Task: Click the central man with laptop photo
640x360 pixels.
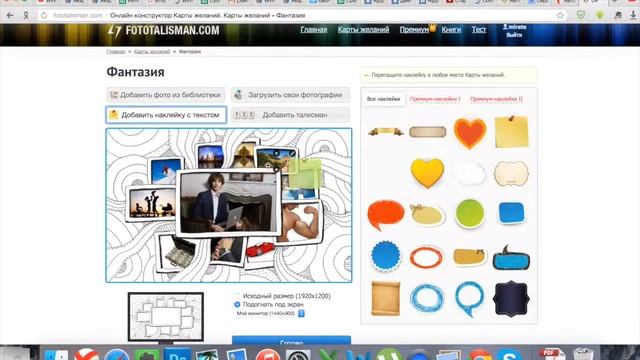Action: [x=228, y=202]
